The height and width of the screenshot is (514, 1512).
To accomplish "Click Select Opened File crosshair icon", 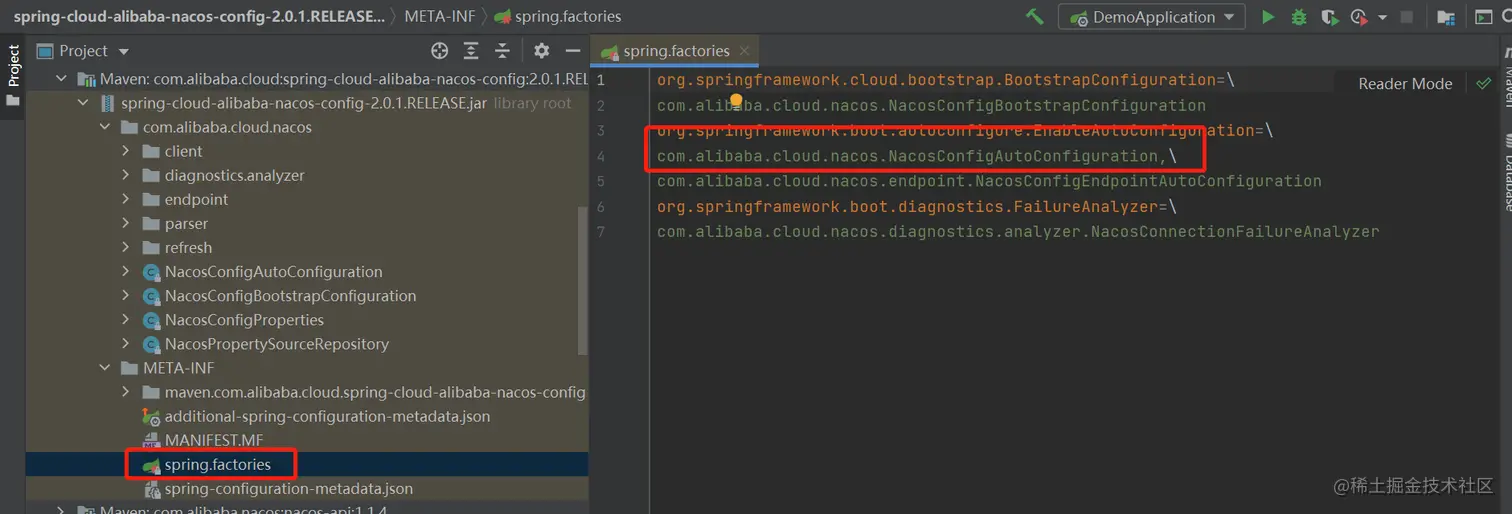I will 439,51.
